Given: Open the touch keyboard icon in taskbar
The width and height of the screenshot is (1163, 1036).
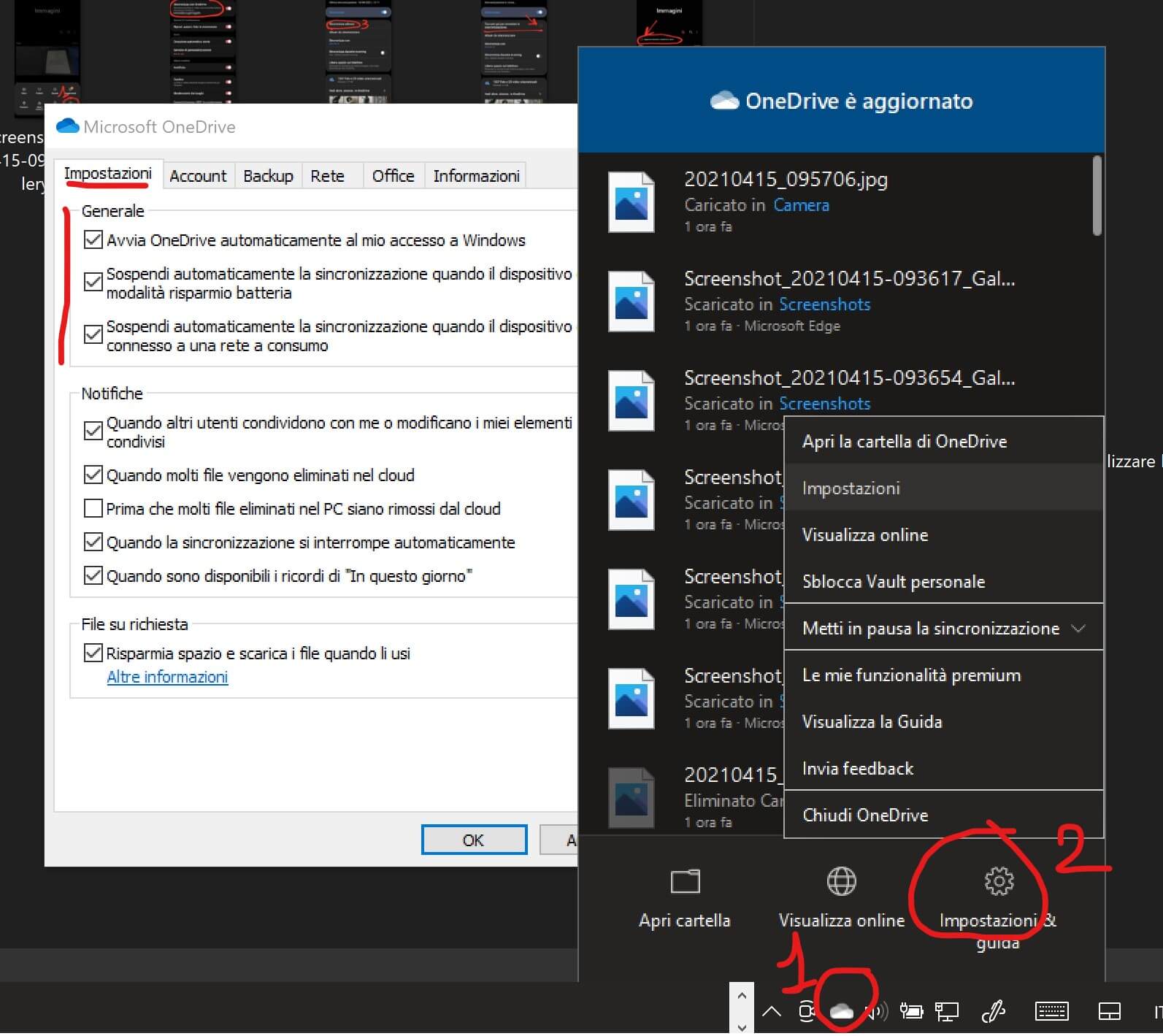Looking at the screenshot, I should coord(1051,1011).
